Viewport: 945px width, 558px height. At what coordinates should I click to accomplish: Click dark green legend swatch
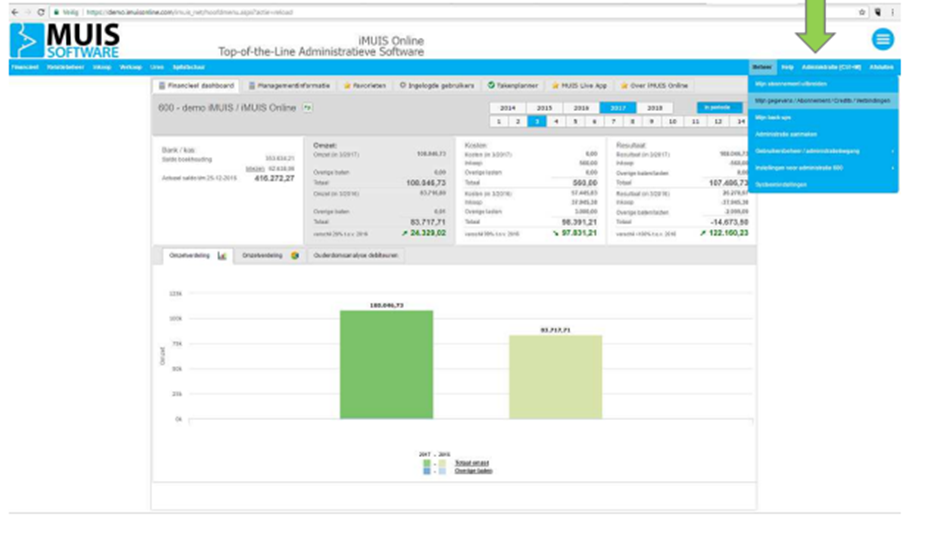tap(427, 463)
